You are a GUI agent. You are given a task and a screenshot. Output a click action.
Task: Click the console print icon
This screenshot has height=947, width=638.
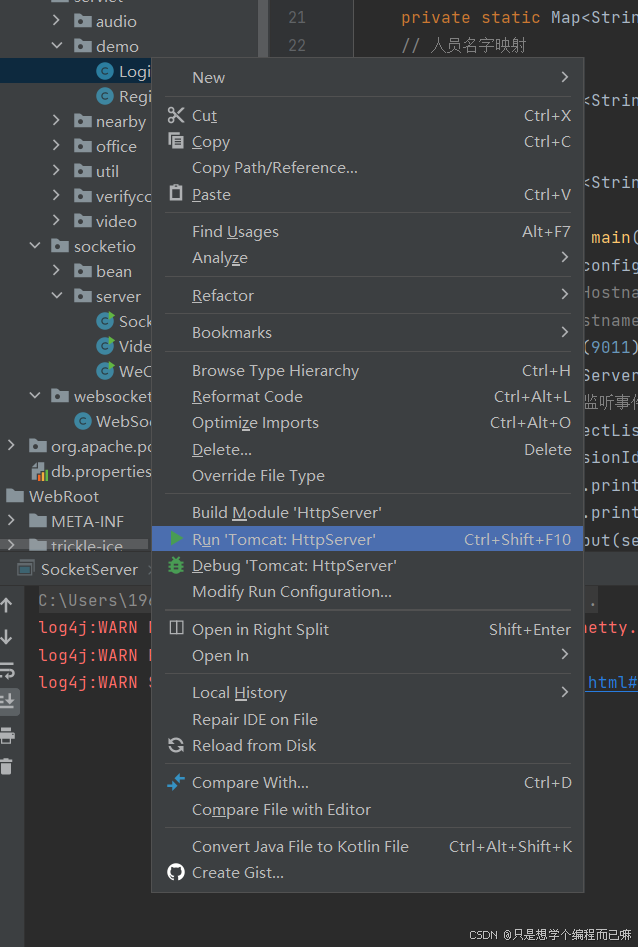pos(7,735)
